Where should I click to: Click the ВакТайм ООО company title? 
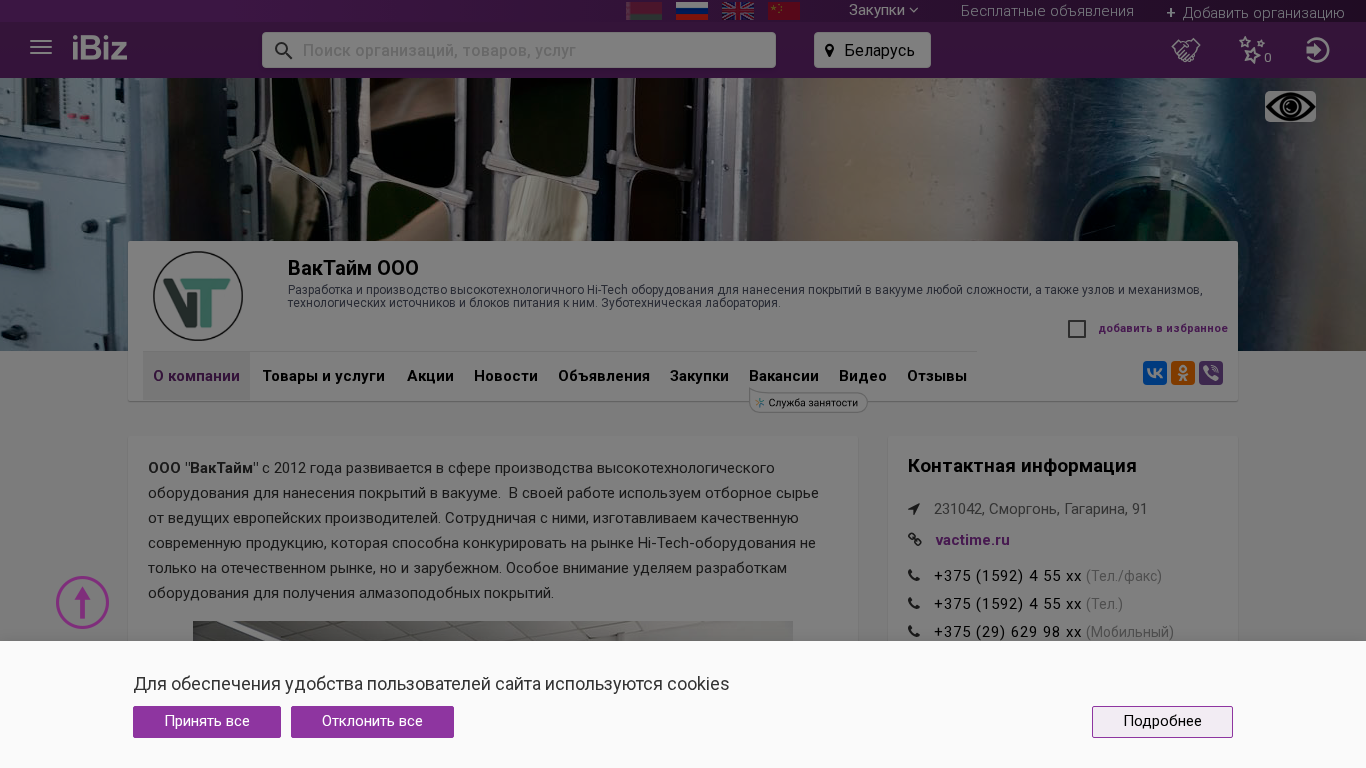pos(353,268)
